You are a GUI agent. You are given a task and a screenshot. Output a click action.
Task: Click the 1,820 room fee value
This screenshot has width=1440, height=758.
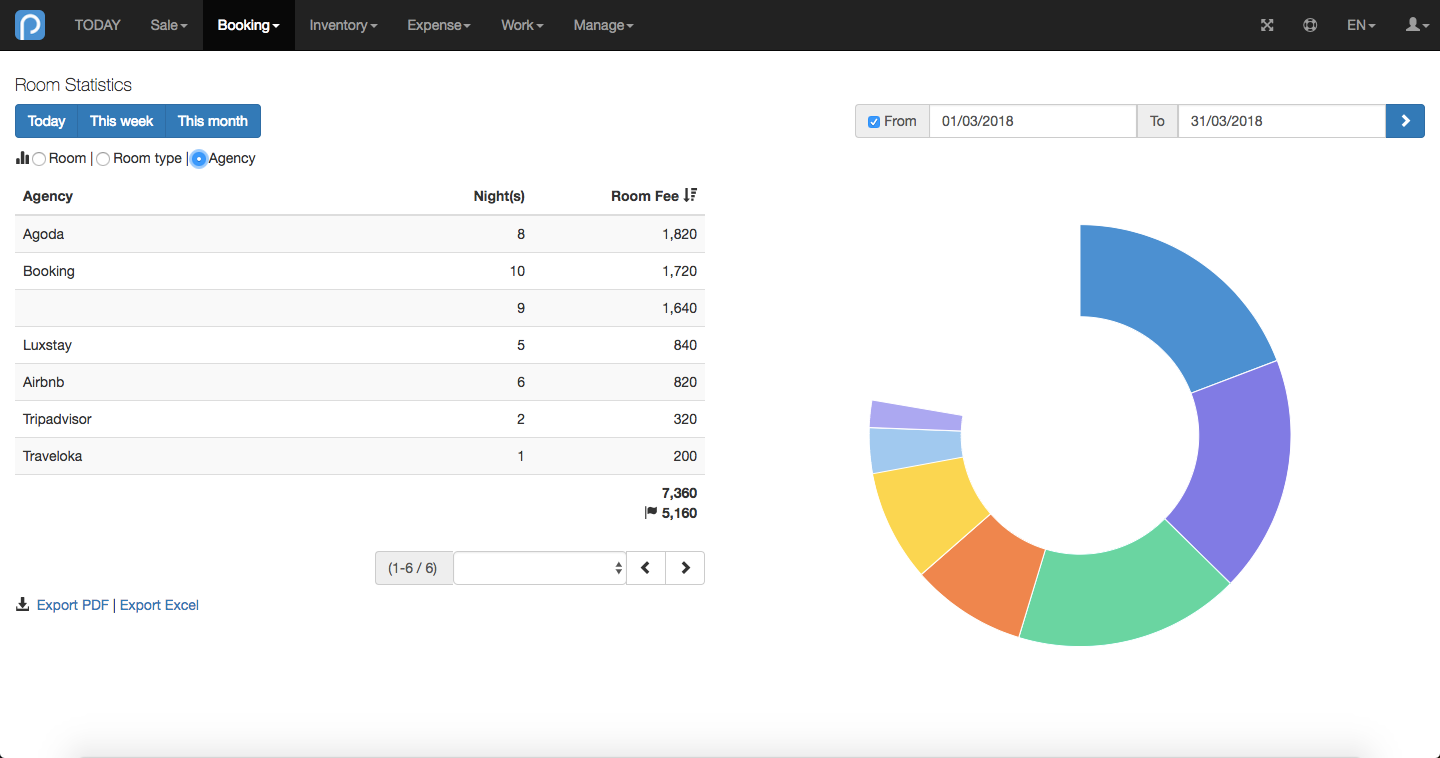click(x=679, y=234)
